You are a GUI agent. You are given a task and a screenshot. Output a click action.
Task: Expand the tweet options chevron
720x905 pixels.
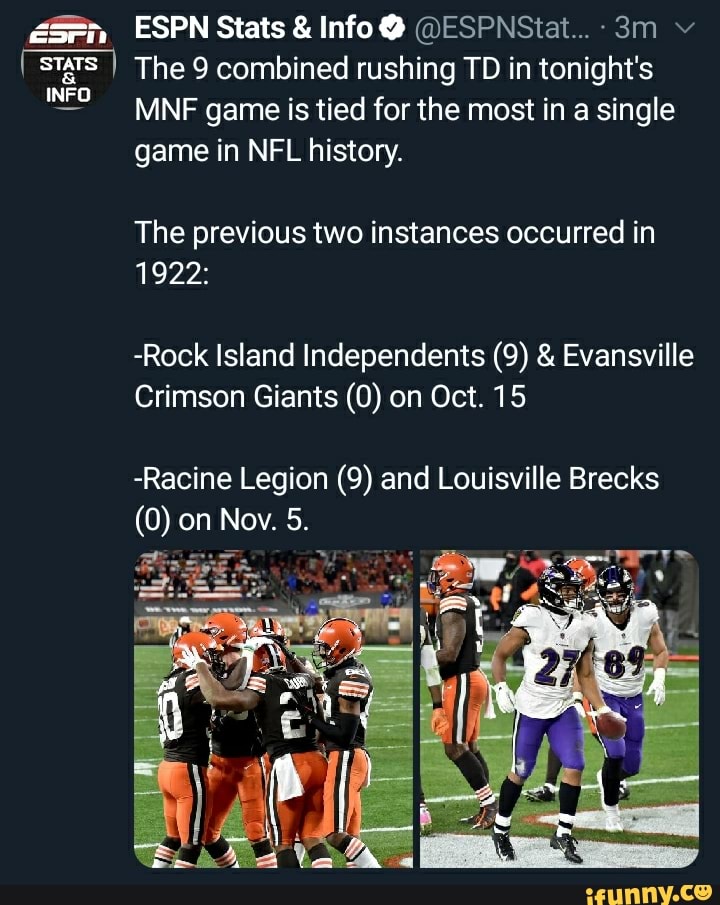[686, 28]
